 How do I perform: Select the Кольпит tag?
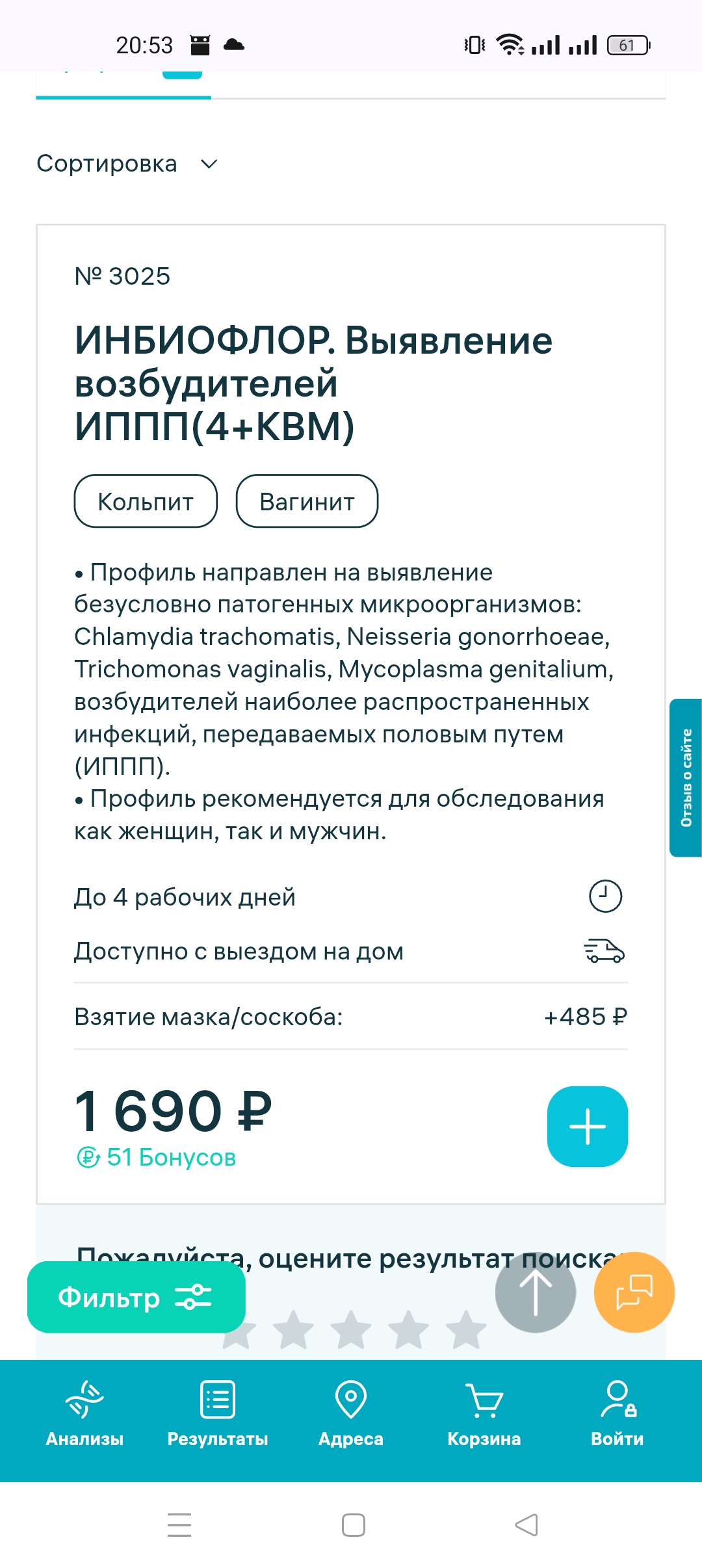coord(146,501)
